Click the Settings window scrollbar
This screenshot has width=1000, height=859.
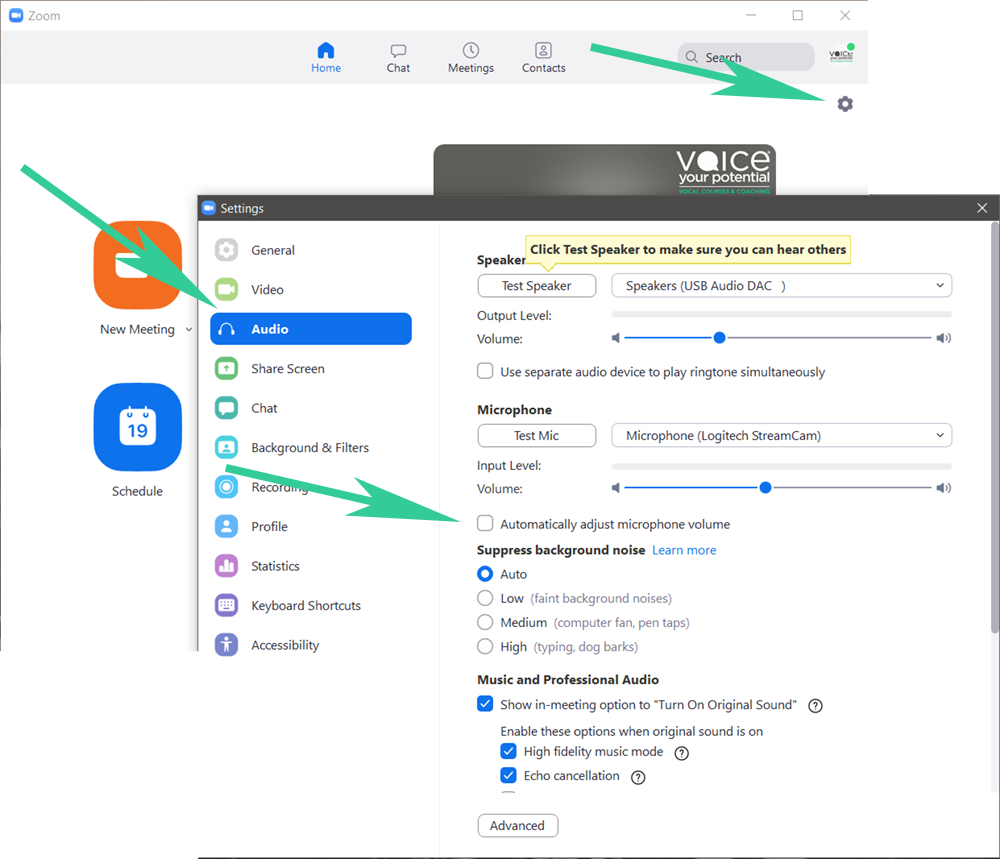(994, 427)
